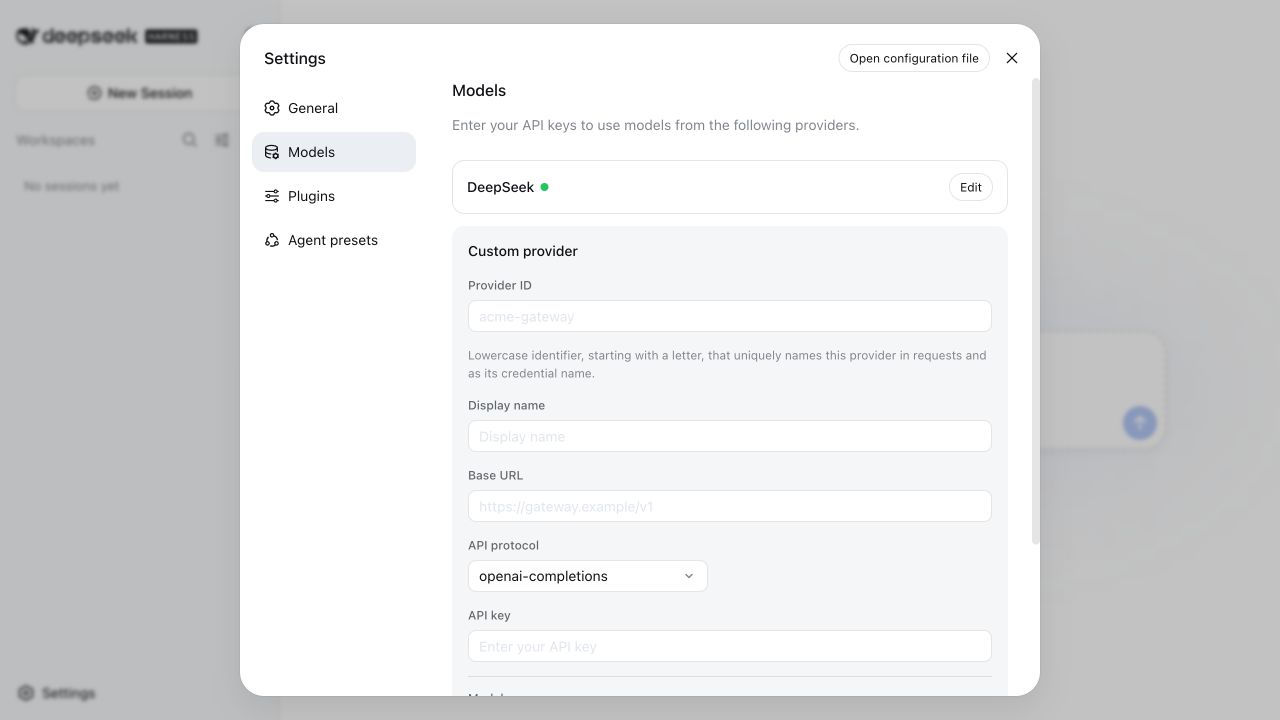Start a New Session in background
Image resolution: width=1280 pixels, height=720 pixels.
139,93
